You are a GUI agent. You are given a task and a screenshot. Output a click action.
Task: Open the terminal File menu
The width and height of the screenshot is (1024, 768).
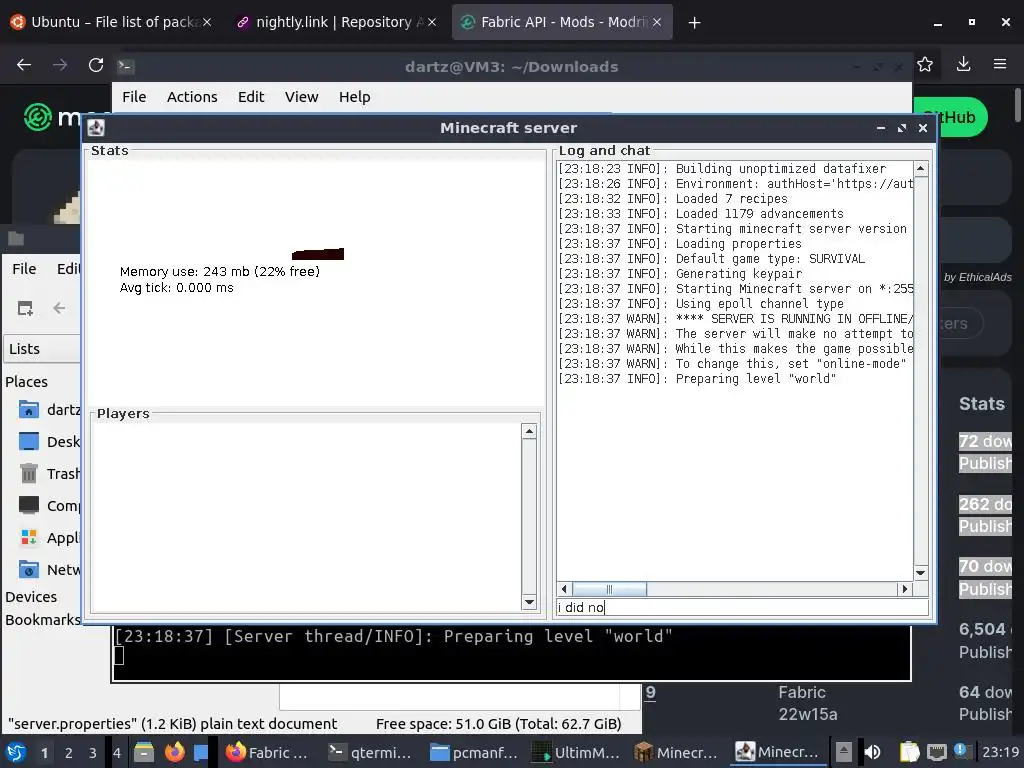(x=134, y=97)
